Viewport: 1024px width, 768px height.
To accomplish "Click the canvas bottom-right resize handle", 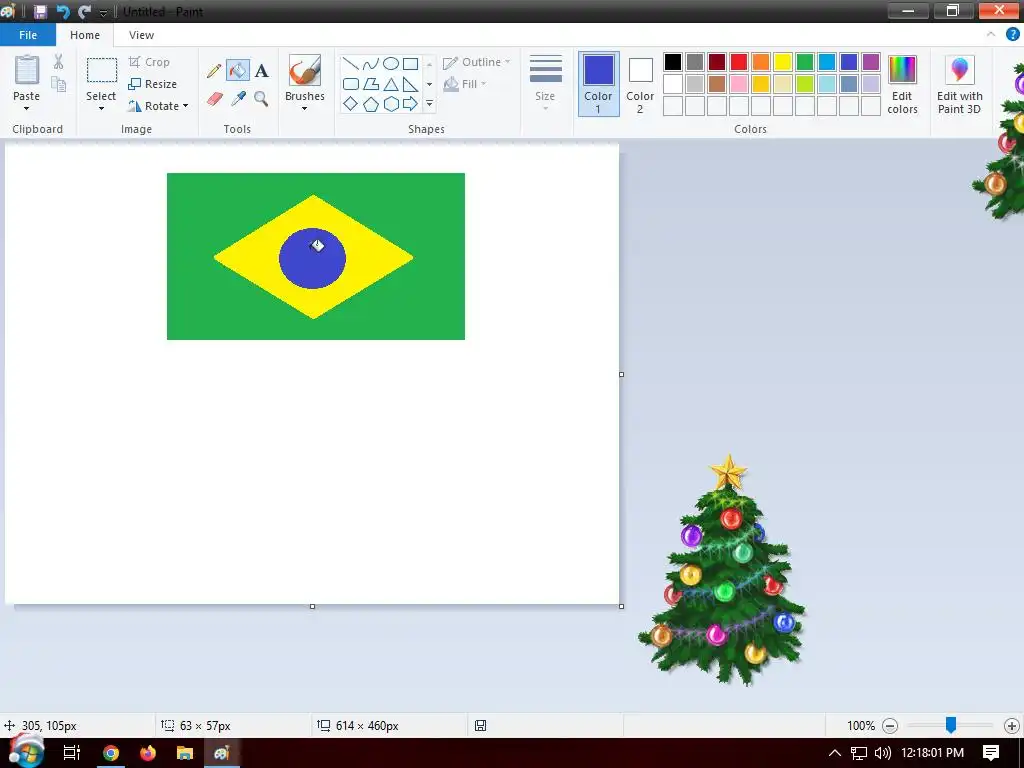I will tap(621, 606).
